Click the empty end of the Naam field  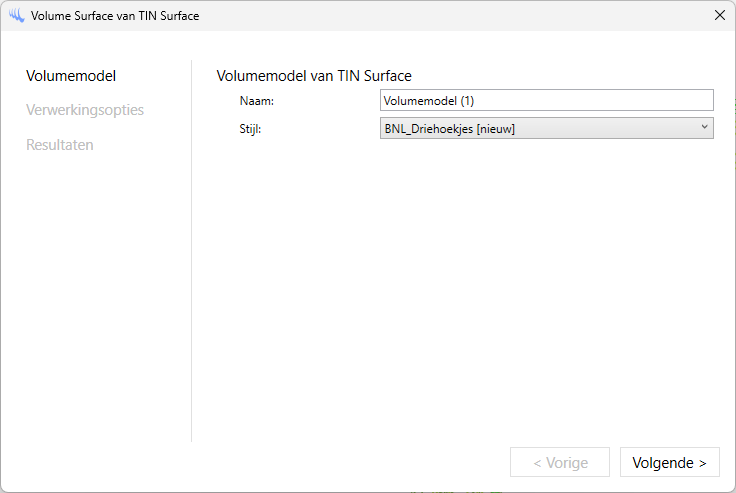point(640,100)
